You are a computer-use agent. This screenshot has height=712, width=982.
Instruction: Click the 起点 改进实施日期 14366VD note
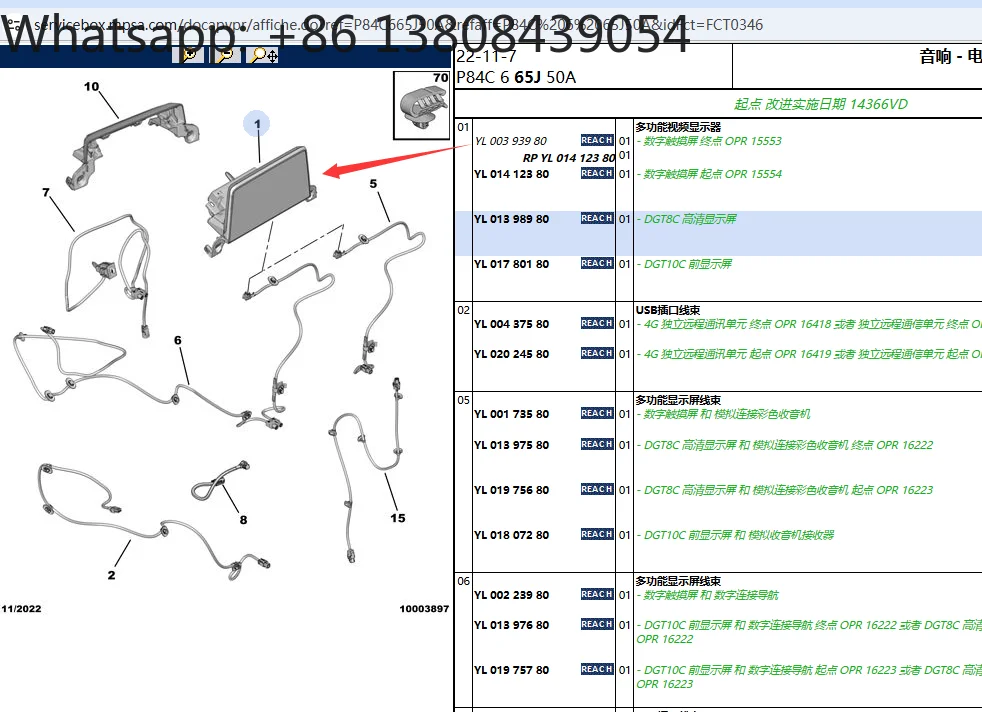pos(820,104)
